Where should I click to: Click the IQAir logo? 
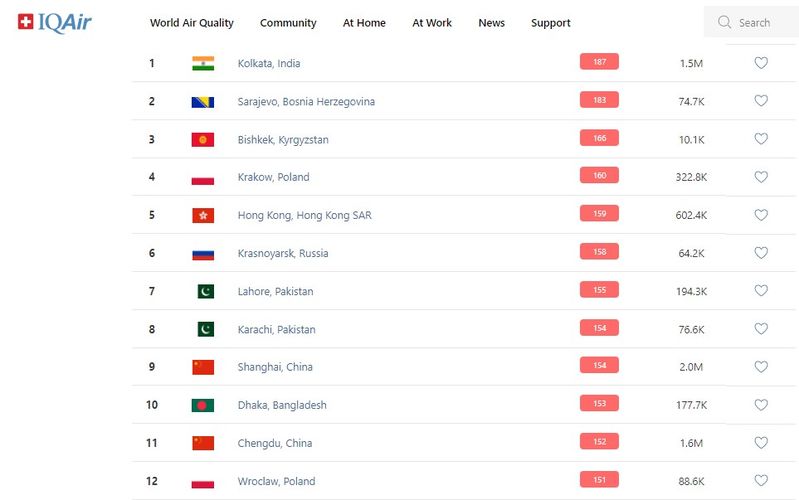click(x=54, y=22)
